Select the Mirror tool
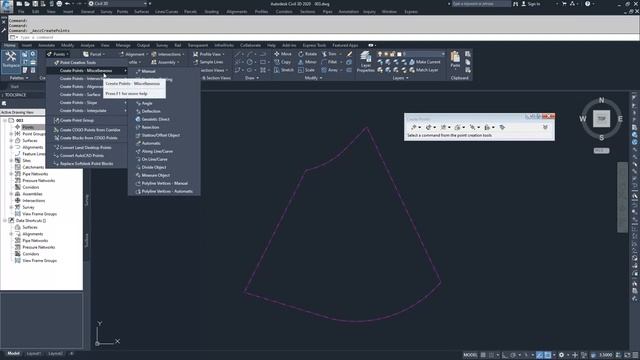This screenshot has height=360, width=640. point(307,62)
